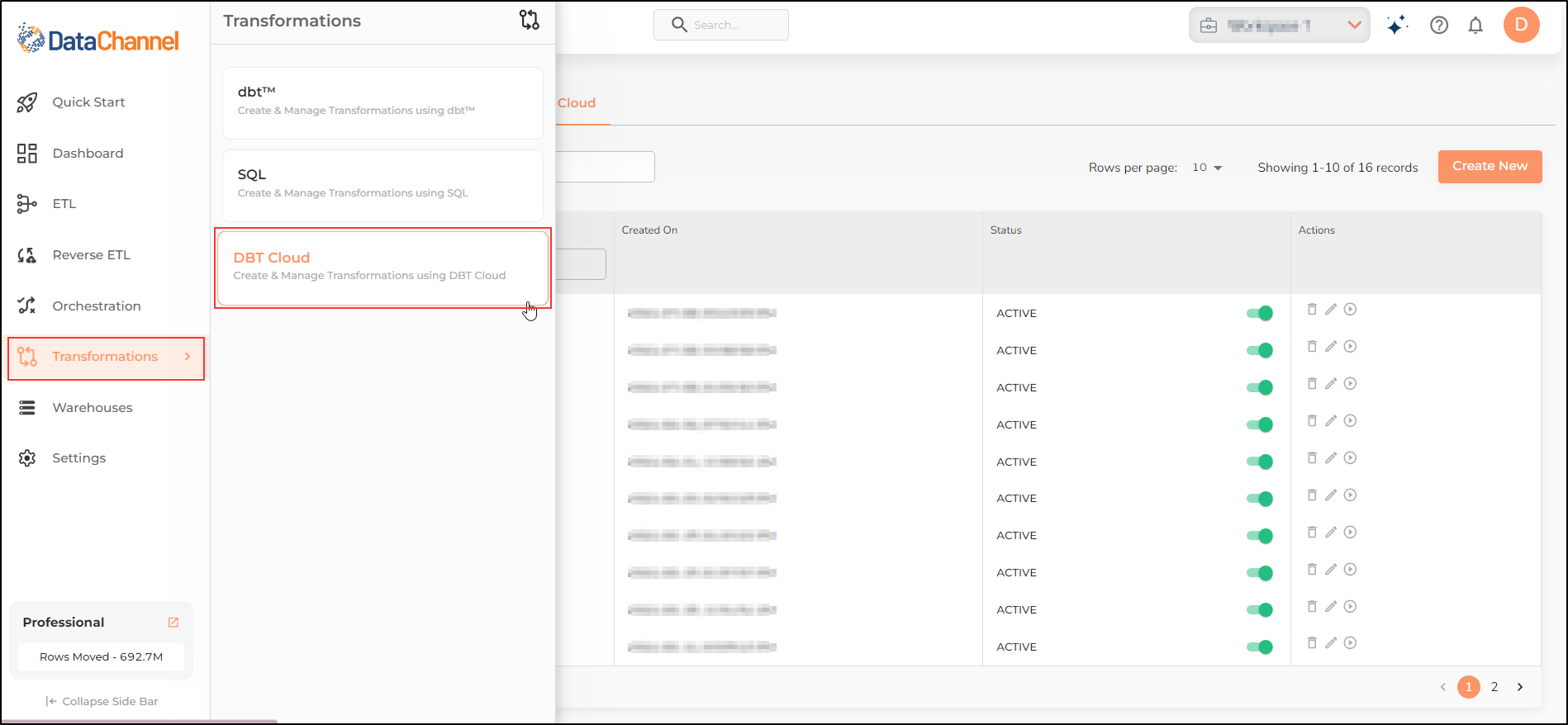
Task: Toggle ACTIVE switch in last row
Action: (1260, 647)
